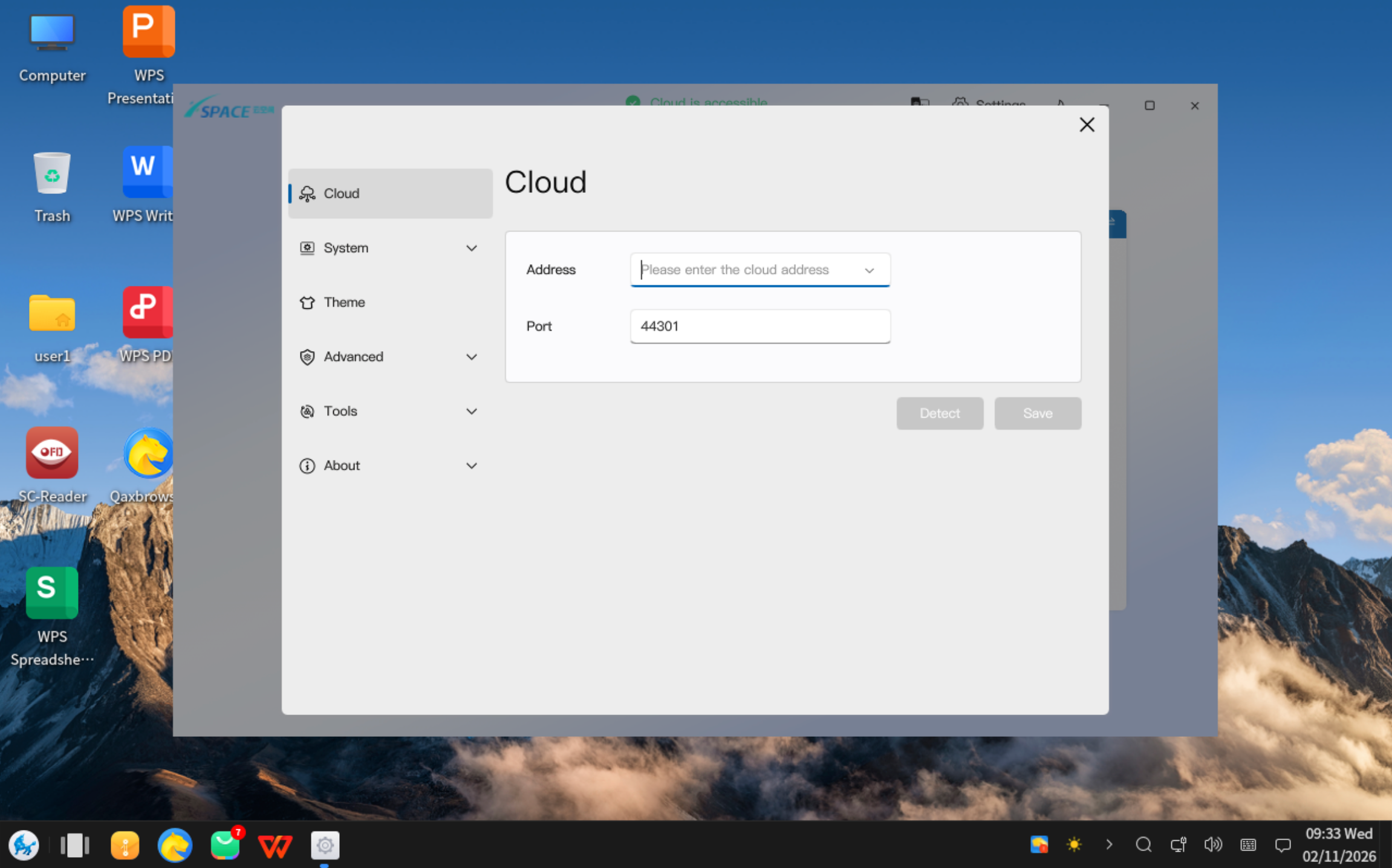The image size is (1392, 868).
Task: Click the About info icon
Action: point(307,465)
